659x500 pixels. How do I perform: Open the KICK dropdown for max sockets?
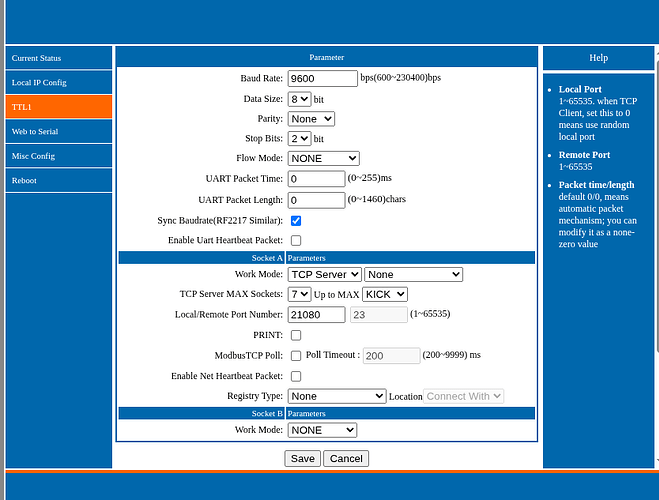point(384,294)
